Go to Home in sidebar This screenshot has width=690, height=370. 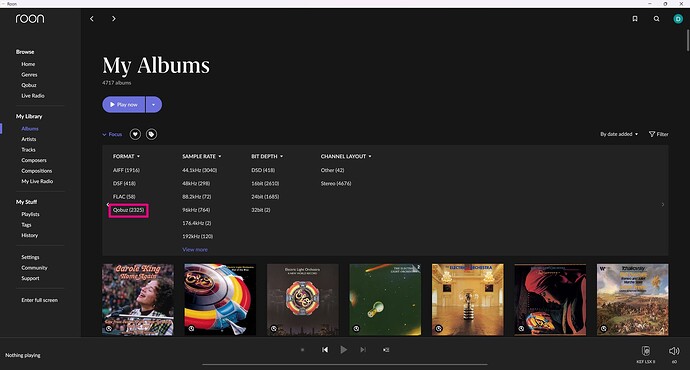pos(28,64)
